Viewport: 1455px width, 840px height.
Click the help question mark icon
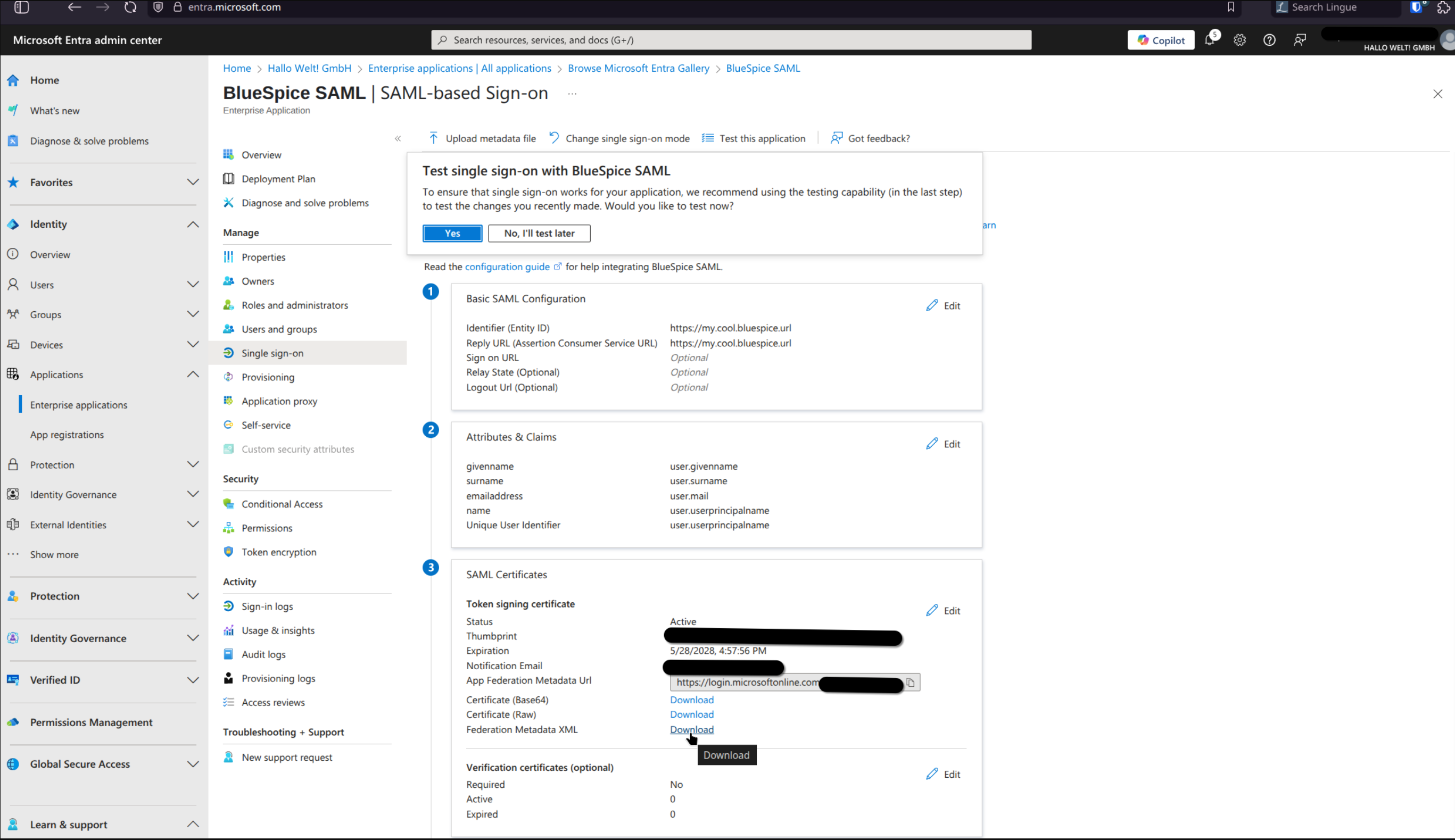pos(1269,40)
